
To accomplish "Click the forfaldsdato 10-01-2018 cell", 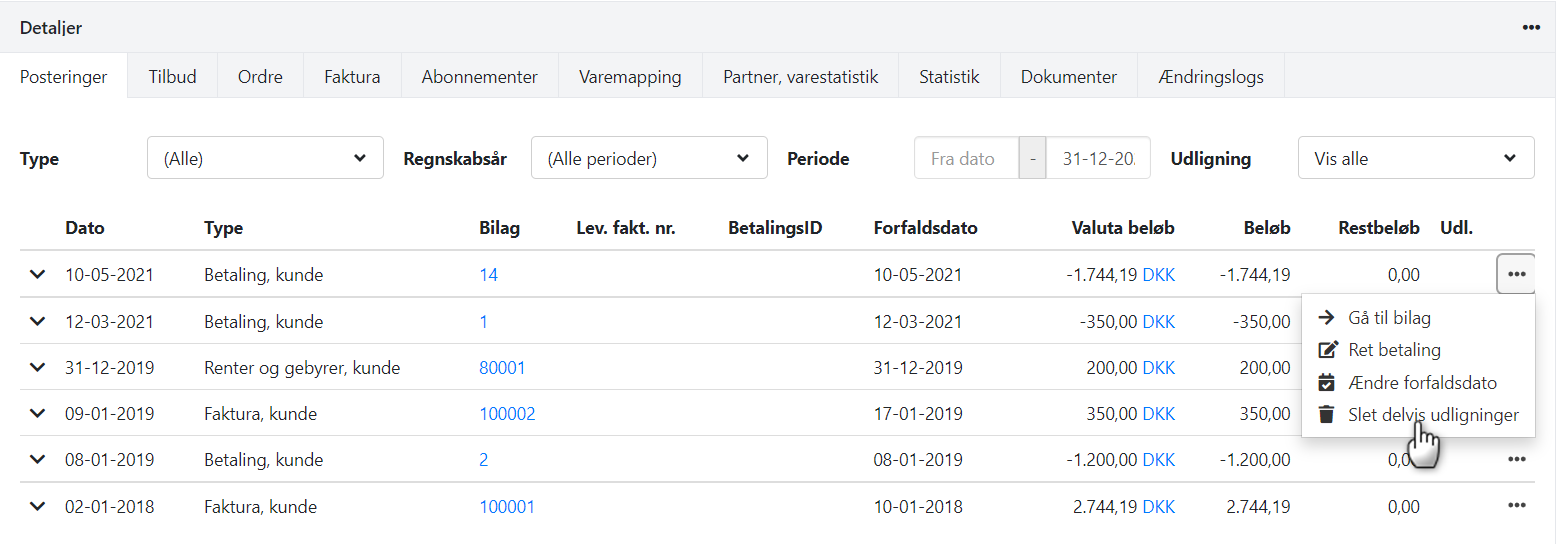I will (x=918, y=507).
